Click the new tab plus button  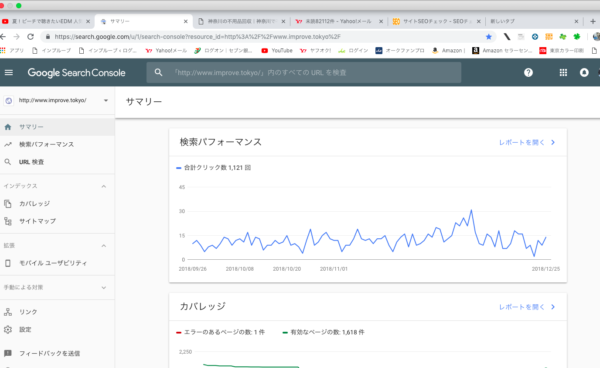593,21
